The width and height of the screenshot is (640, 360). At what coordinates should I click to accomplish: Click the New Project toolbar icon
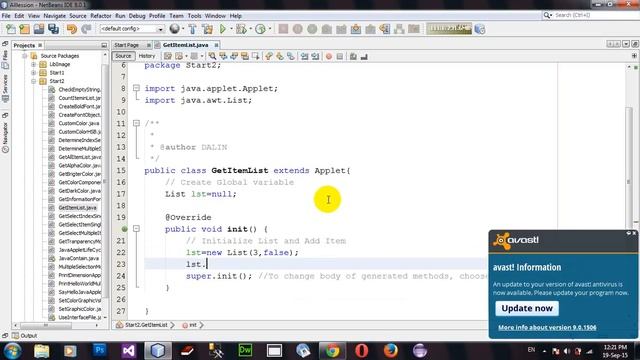pos(24,29)
